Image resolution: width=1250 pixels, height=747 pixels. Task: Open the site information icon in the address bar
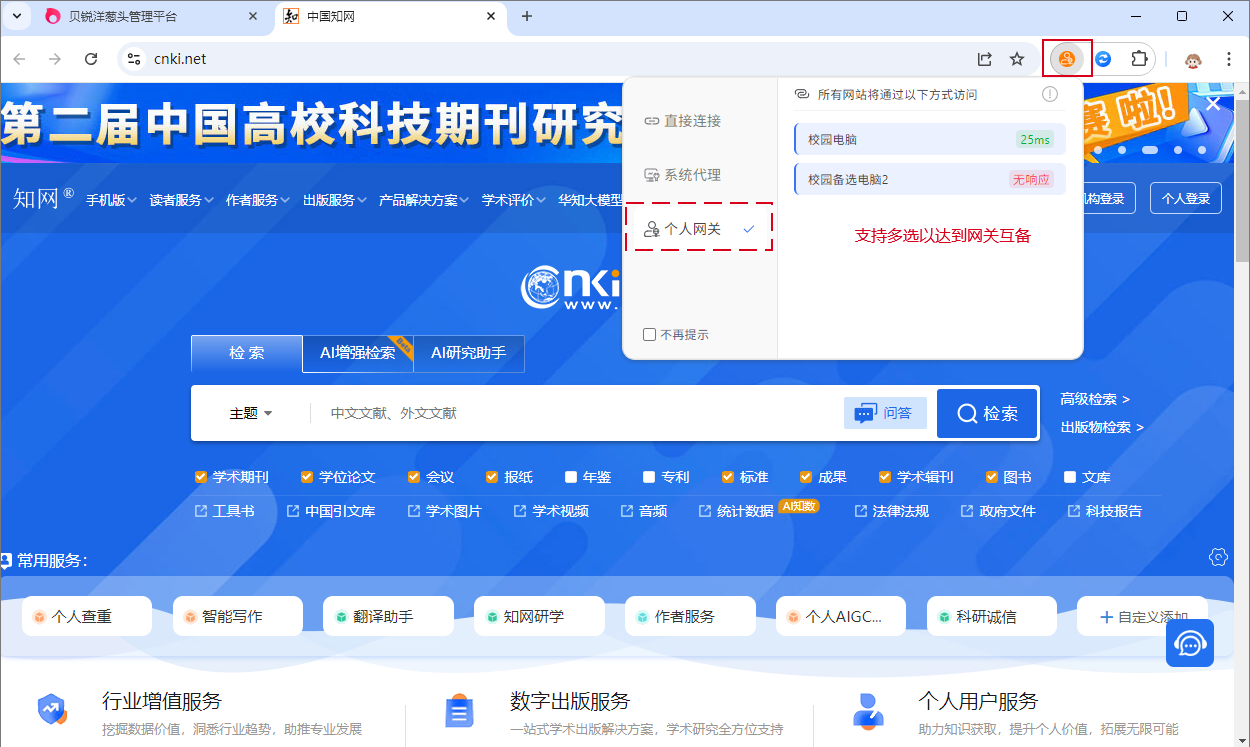(134, 59)
